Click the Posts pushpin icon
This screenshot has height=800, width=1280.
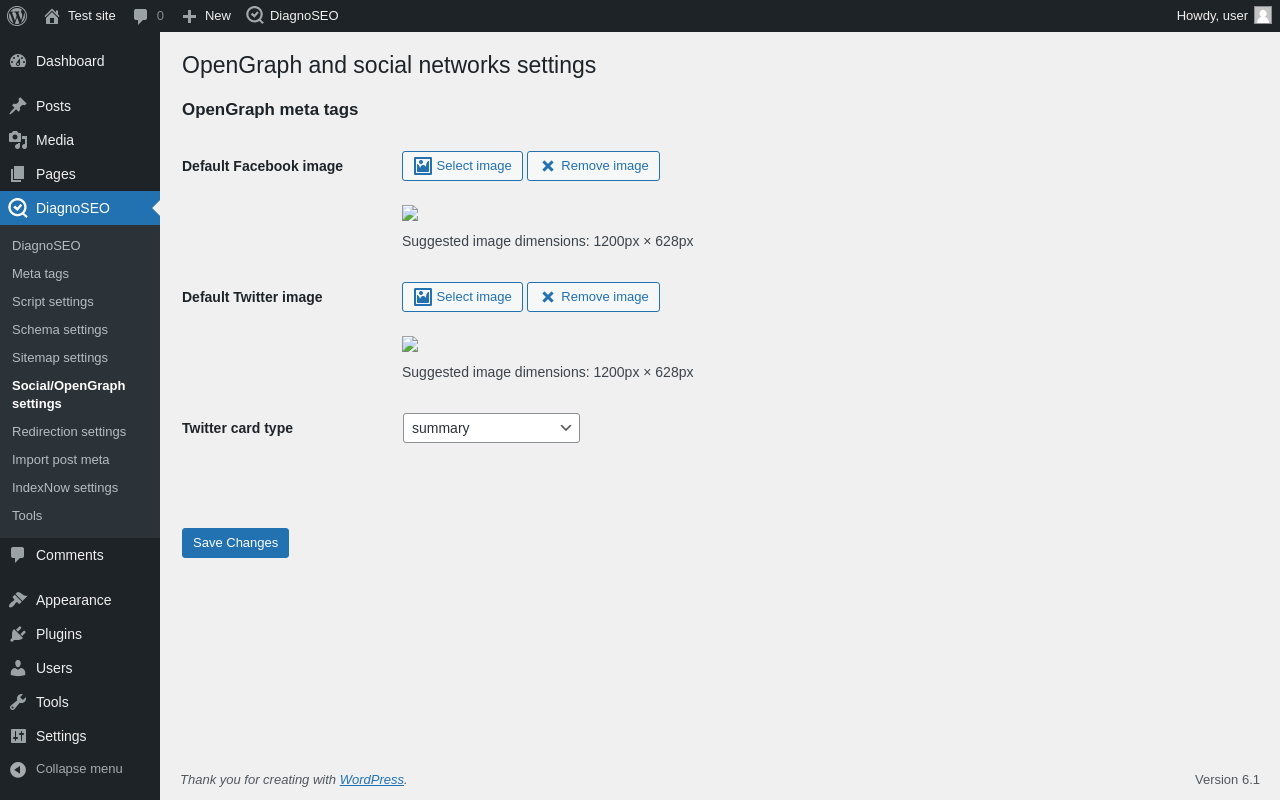coord(18,106)
